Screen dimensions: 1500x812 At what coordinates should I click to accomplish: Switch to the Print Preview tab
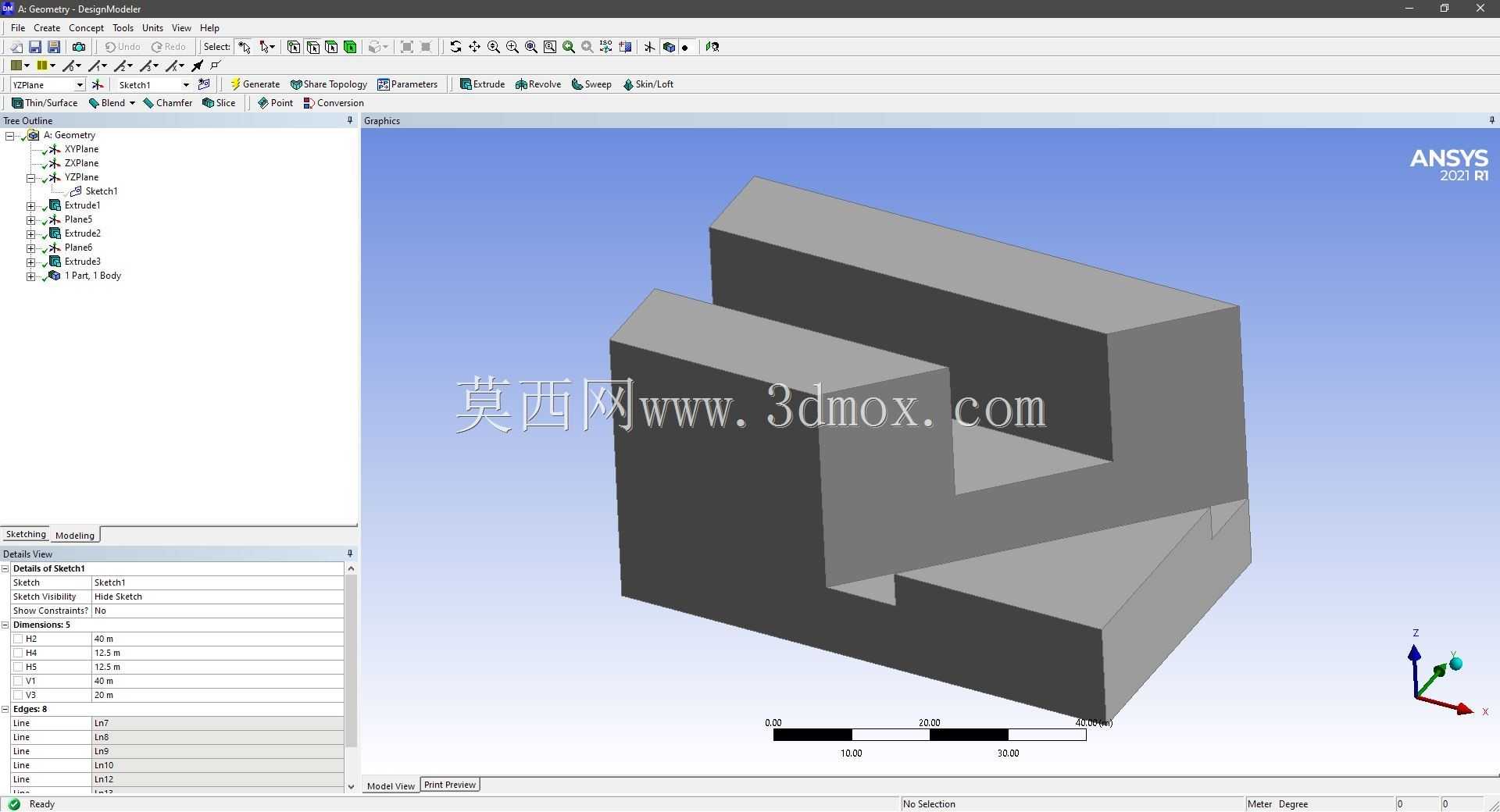[x=450, y=785]
